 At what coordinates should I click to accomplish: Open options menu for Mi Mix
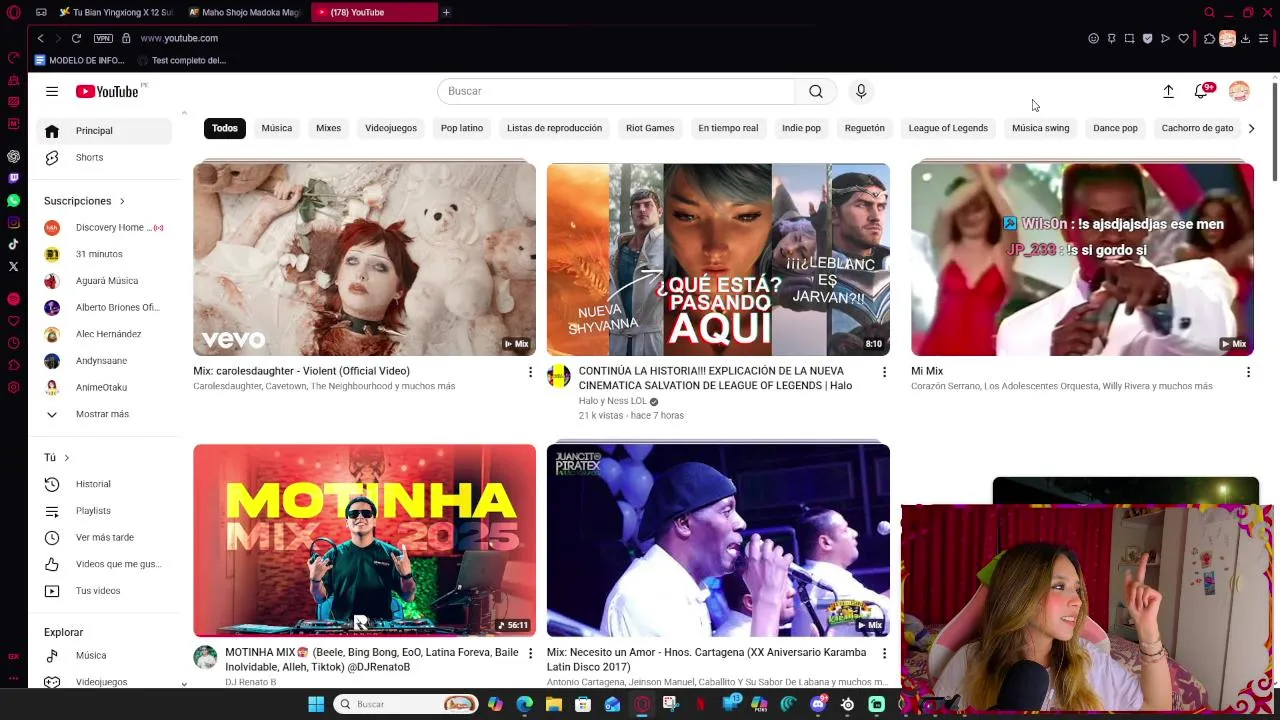[x=1248, y=372]
